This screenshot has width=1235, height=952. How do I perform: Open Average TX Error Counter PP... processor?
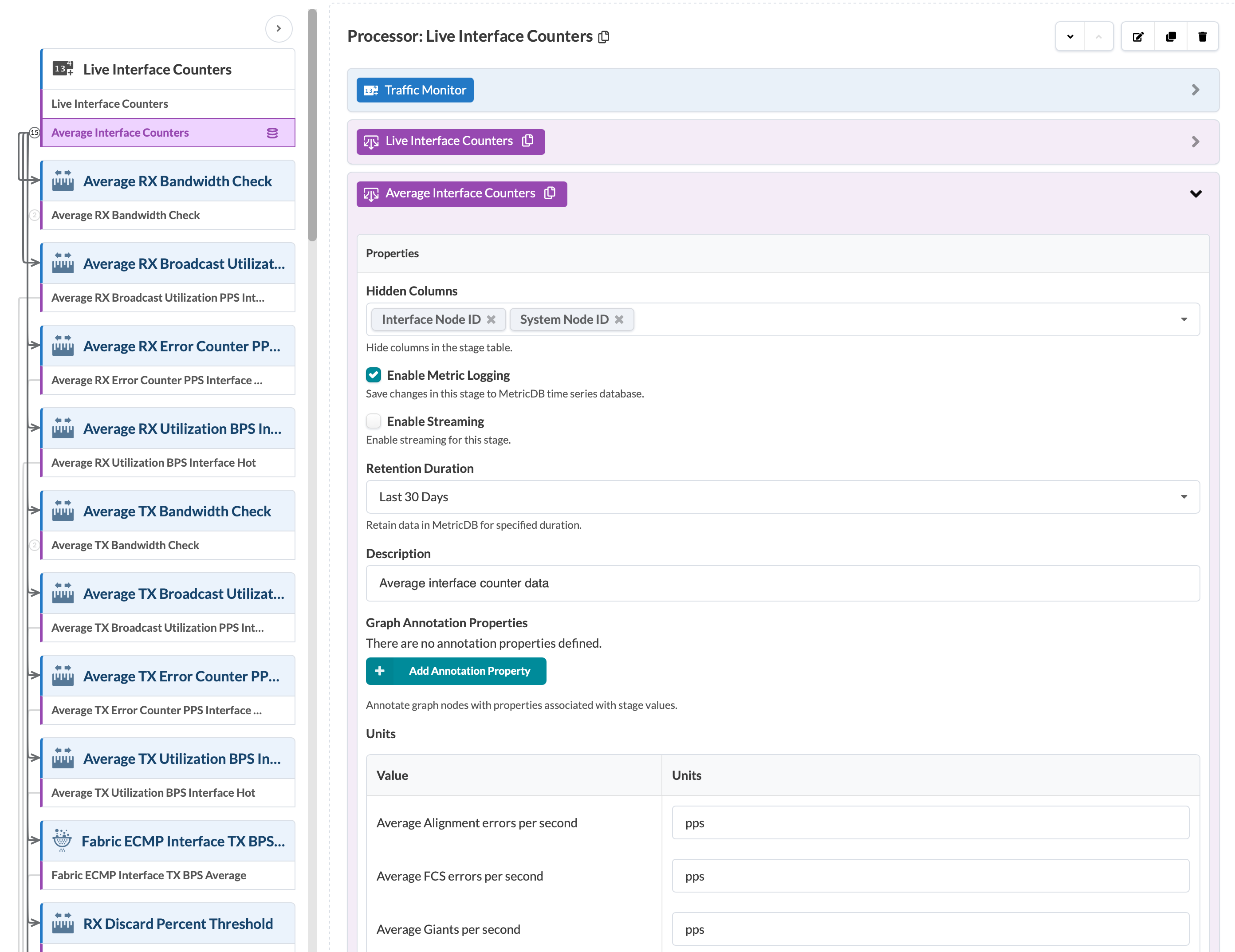click(x=169, y=676)
